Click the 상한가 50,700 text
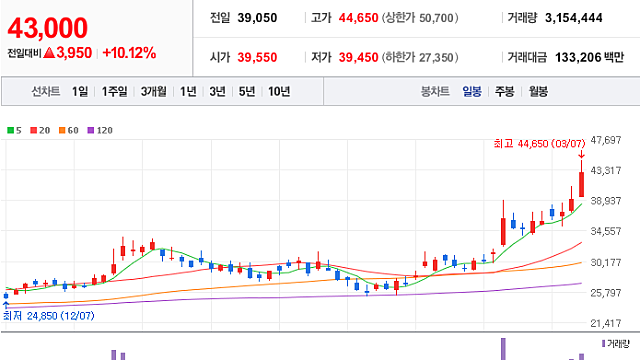Viewport: 640px width, 360px height. tap(420, 18)
